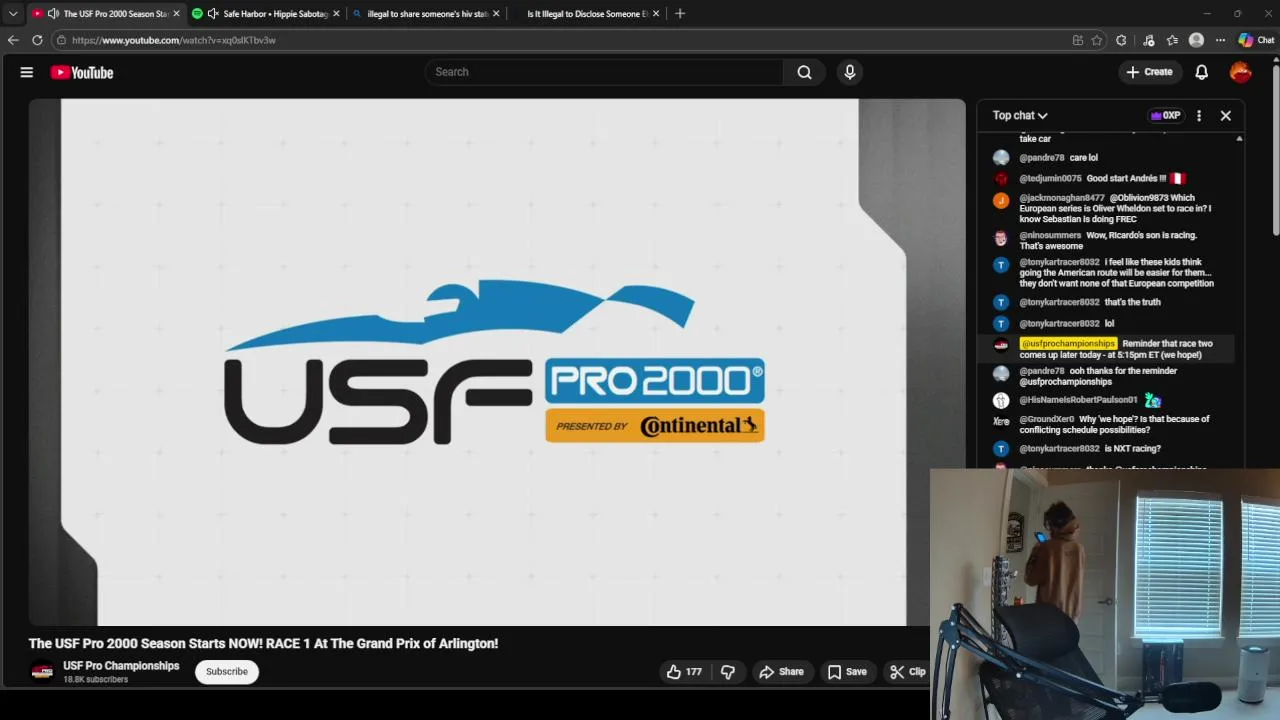Open the media control music icon
Image resolution: width=1280 pixels, height=720 pixels.
coord(1148,40)
